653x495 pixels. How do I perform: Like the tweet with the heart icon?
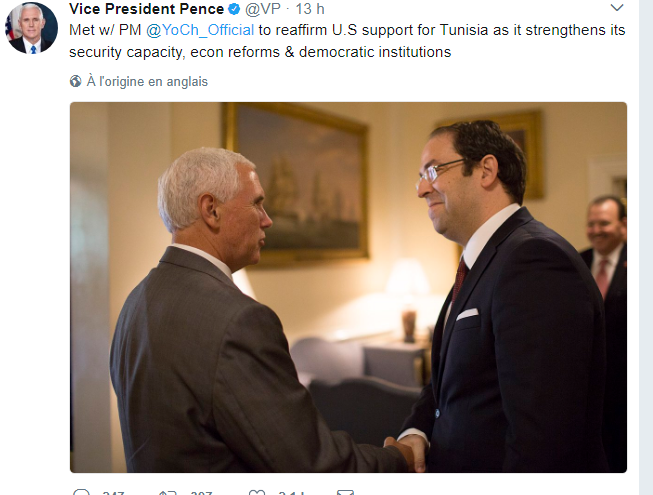257,493
